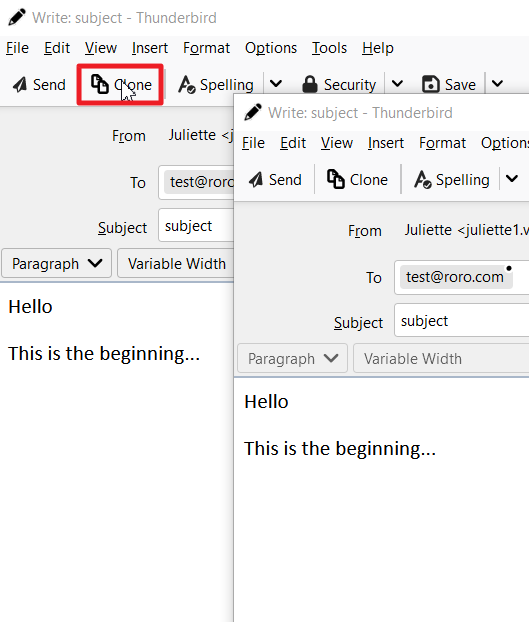
Task: Click the 'Hello' text in back window body
Action: (x=31, y=307)
